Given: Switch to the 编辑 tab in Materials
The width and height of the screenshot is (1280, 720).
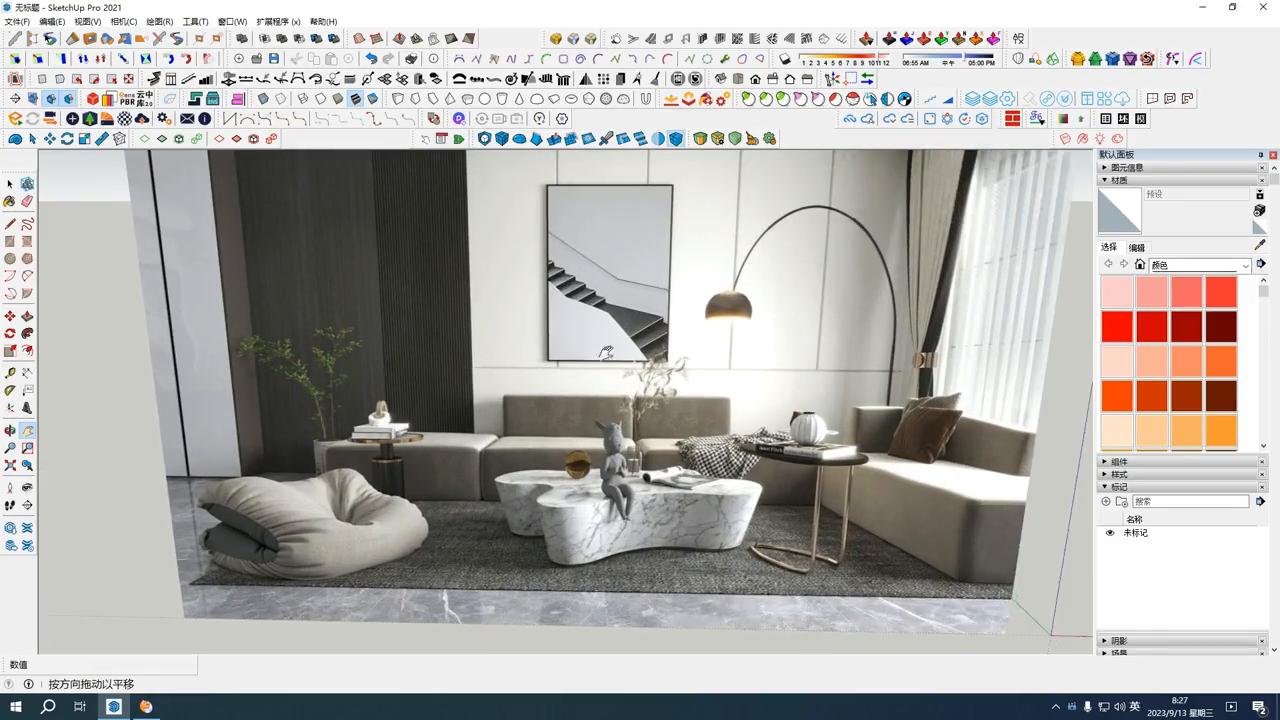Looking at the screenshot, I should point(1137,246).
